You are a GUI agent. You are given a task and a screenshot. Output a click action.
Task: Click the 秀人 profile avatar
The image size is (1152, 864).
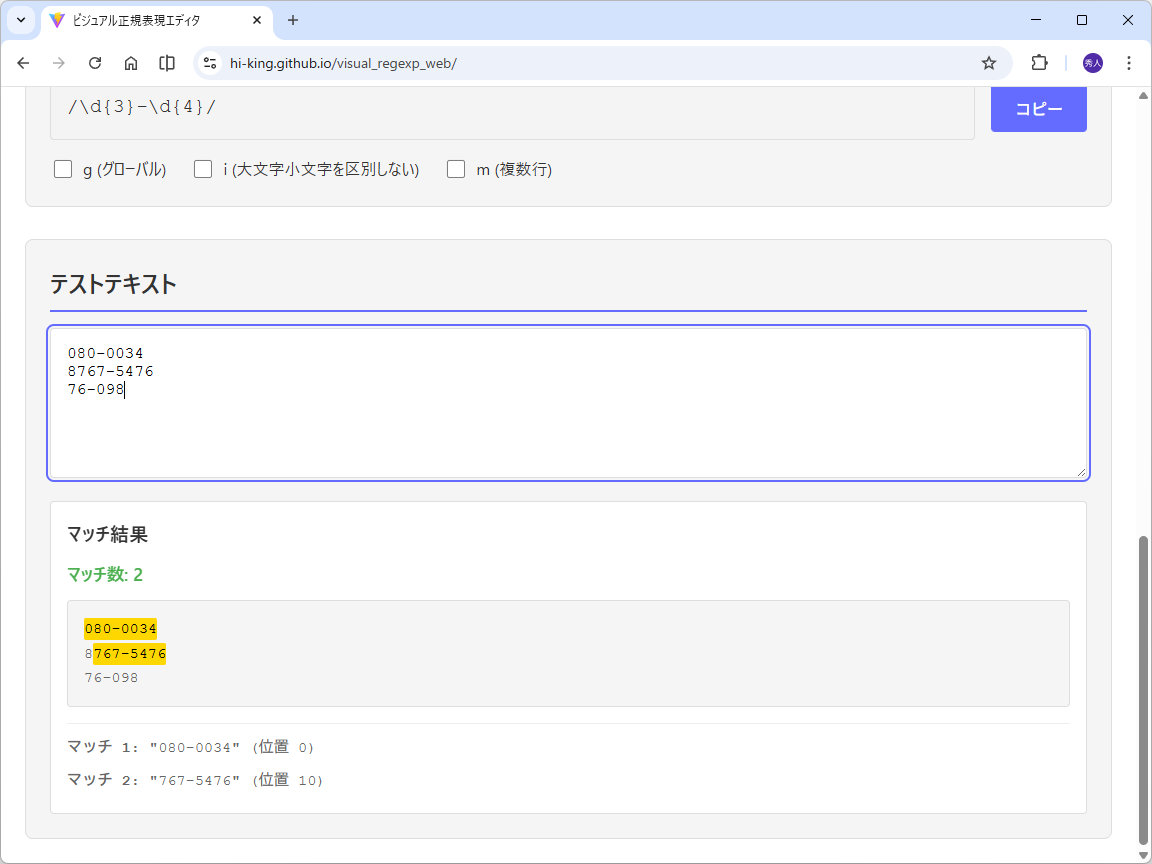click(x=1092, y=62)
